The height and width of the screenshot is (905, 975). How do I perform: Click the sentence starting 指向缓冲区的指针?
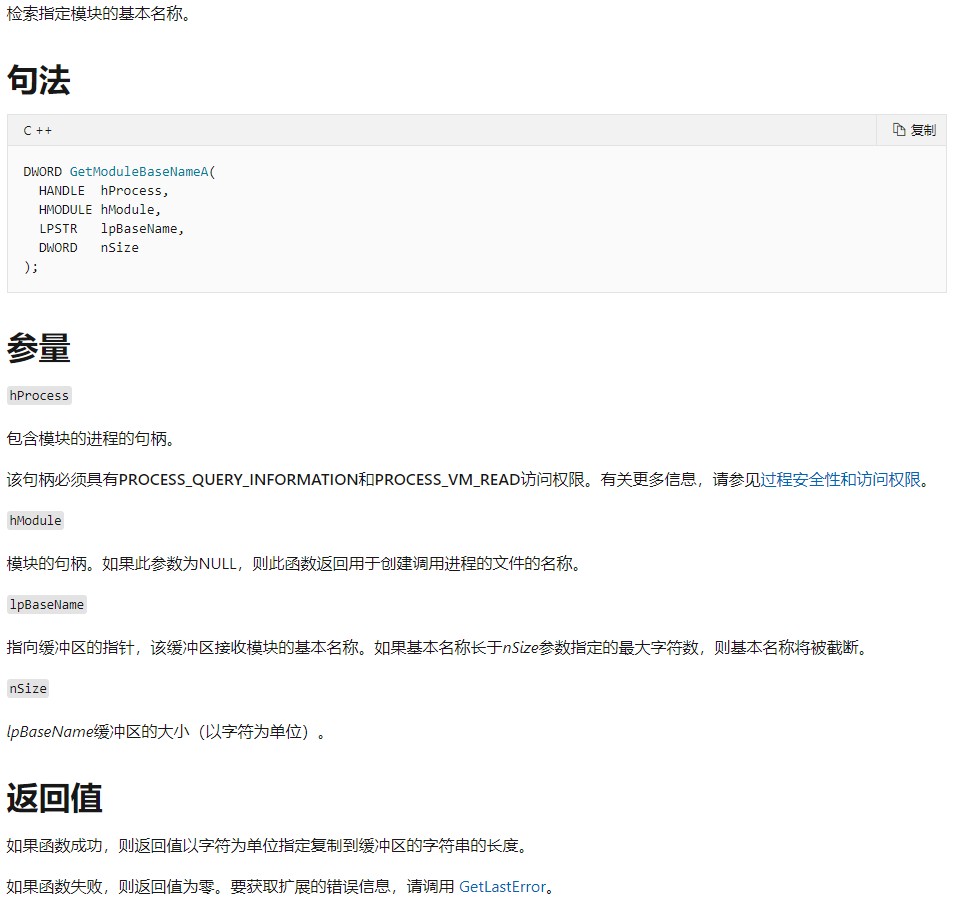point(437,647)
